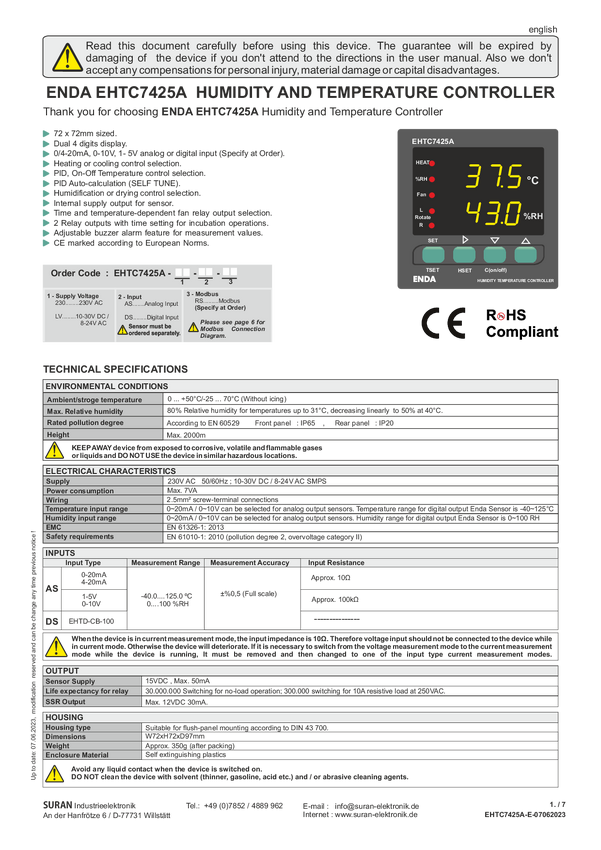
Task: Click the green right-arrow HSET button
Action: (464, 255)
